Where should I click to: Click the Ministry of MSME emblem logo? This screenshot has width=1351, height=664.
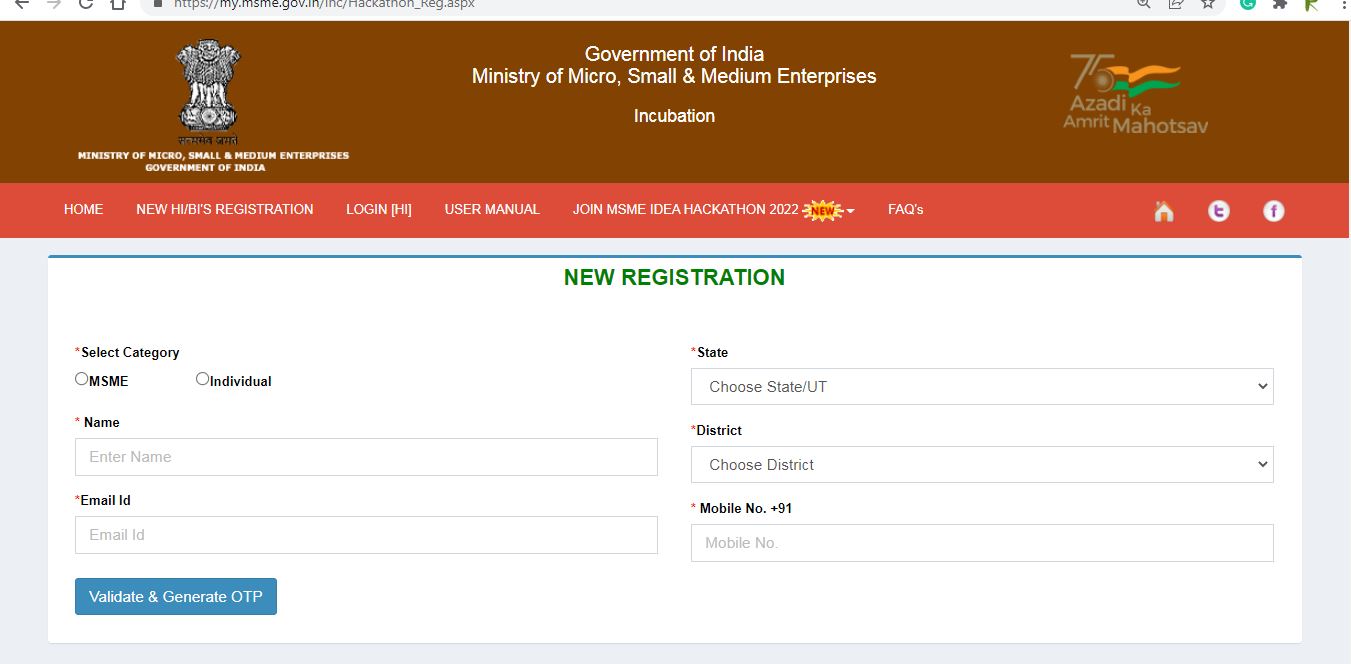pos(207,90)
